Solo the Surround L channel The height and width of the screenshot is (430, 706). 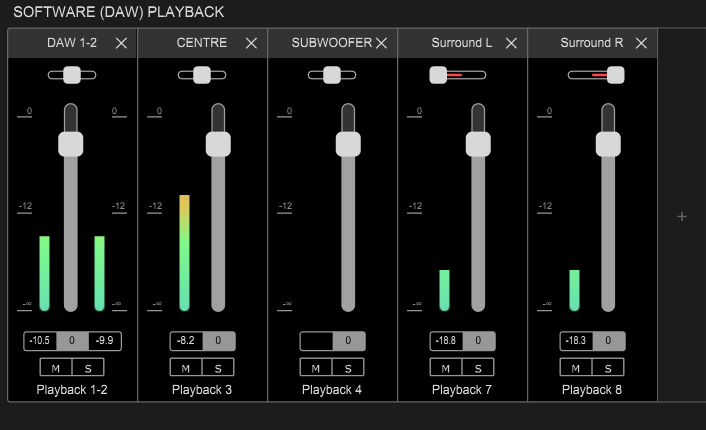click(x=478, y=367)
